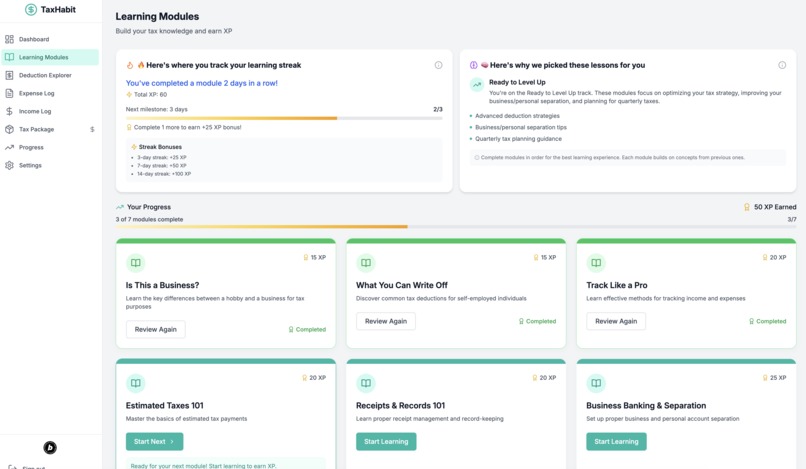The height and width of the screenshot is (469, 806).
Task: Click the round black badge at sidebar bottom
Action: pos(50,447)
